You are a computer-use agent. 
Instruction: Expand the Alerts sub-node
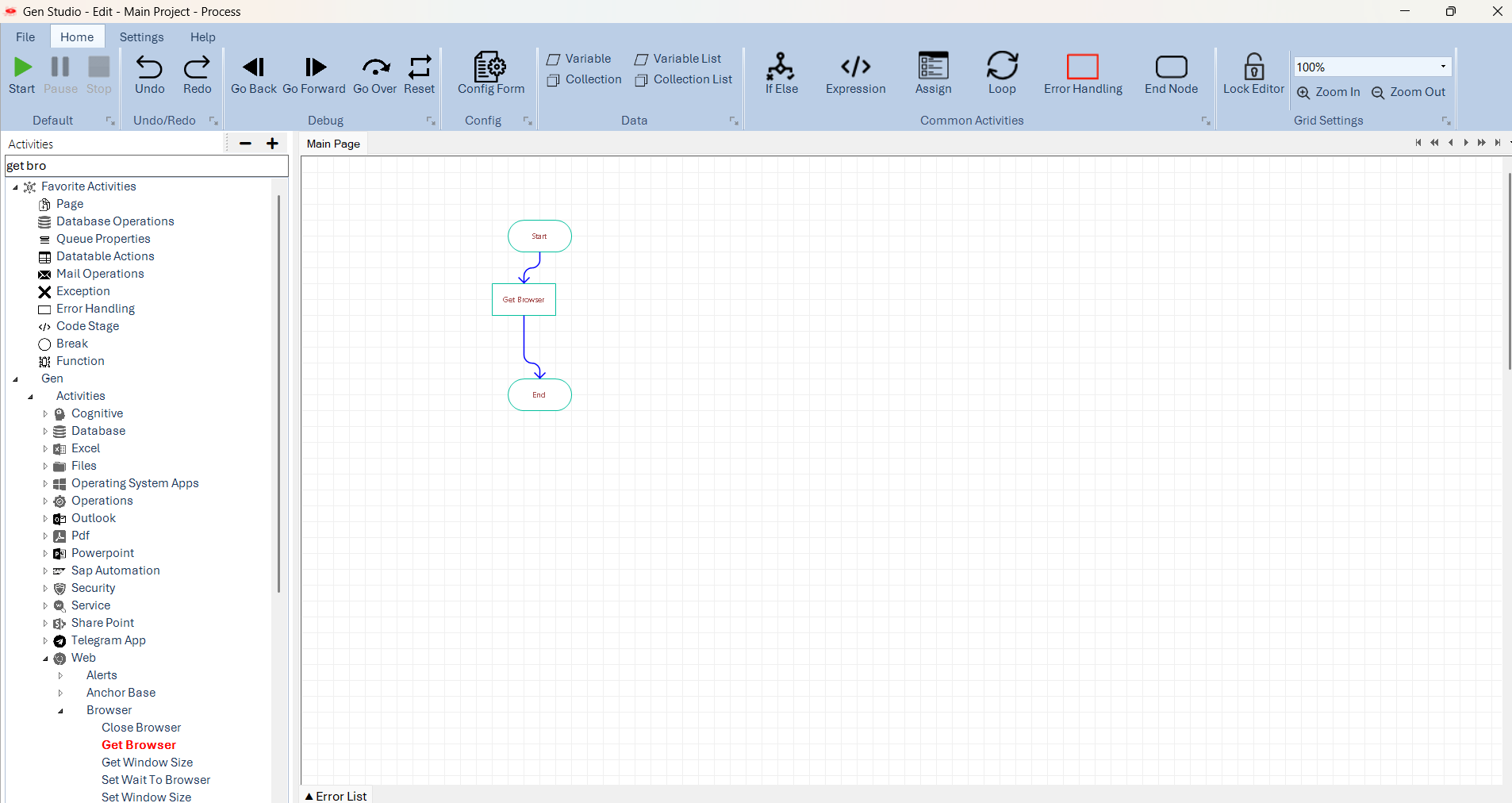pos(60,675)
